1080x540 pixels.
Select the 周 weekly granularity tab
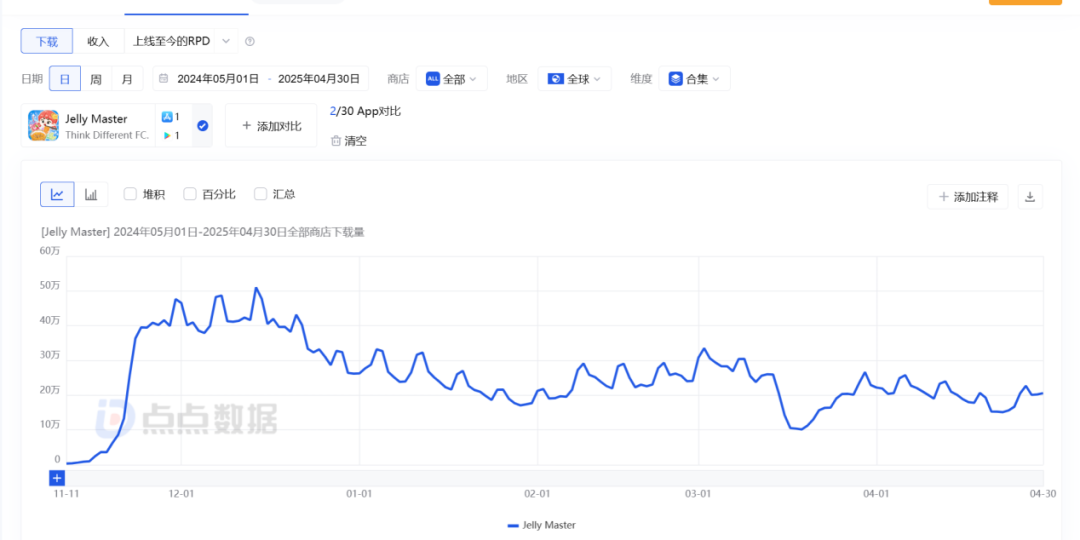point(96,79)
